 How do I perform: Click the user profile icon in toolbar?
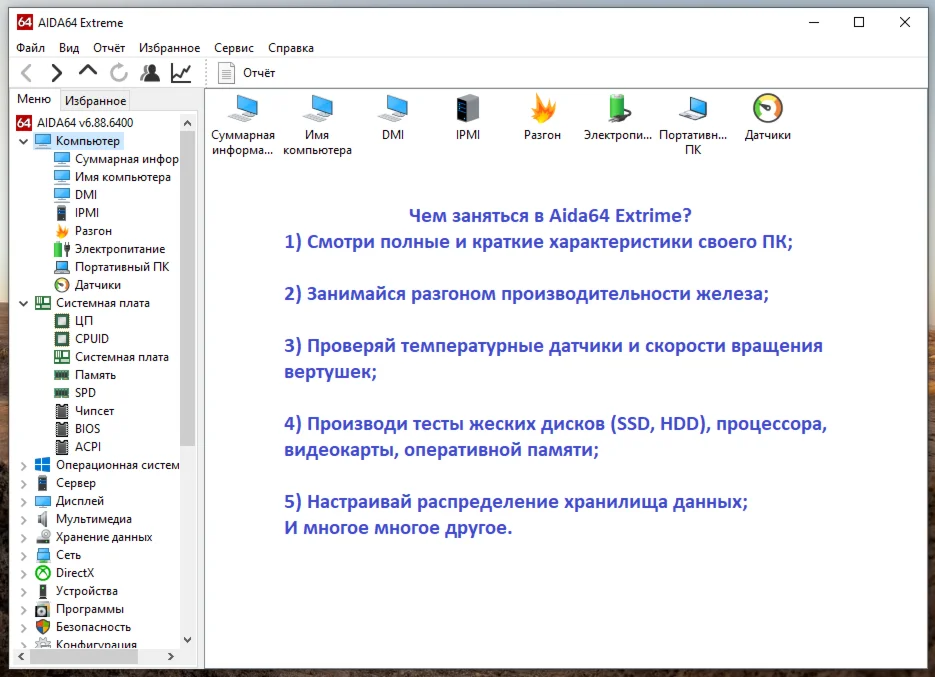pos(150,72)
